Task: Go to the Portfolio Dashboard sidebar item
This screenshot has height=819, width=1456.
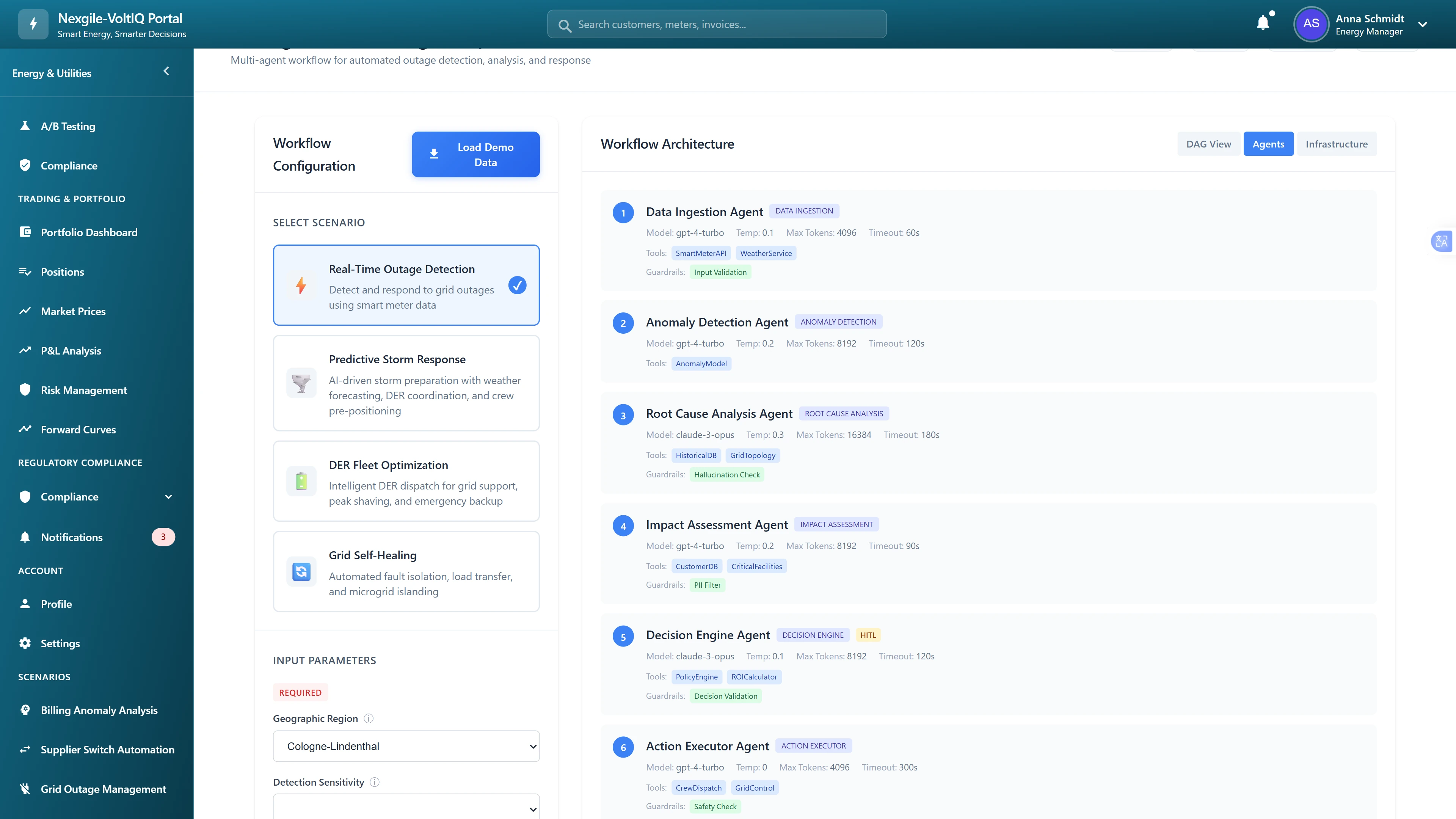Action: click(x=89, y=232)
